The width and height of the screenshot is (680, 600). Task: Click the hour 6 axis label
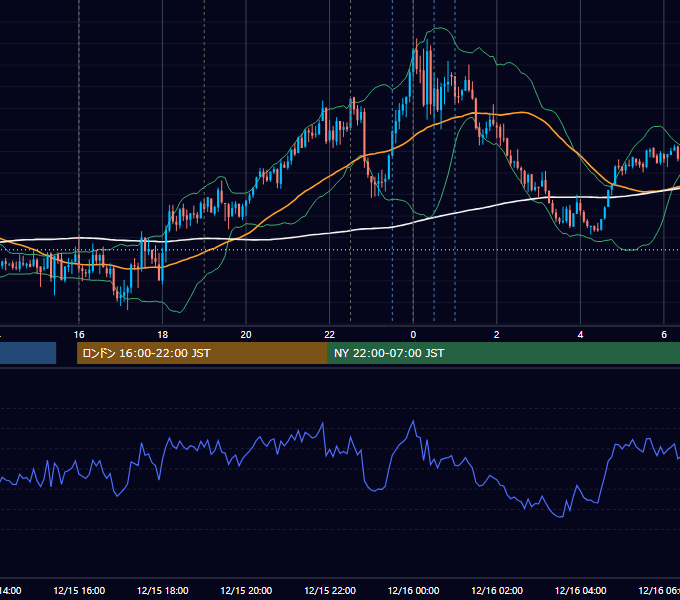coord(664,335)
